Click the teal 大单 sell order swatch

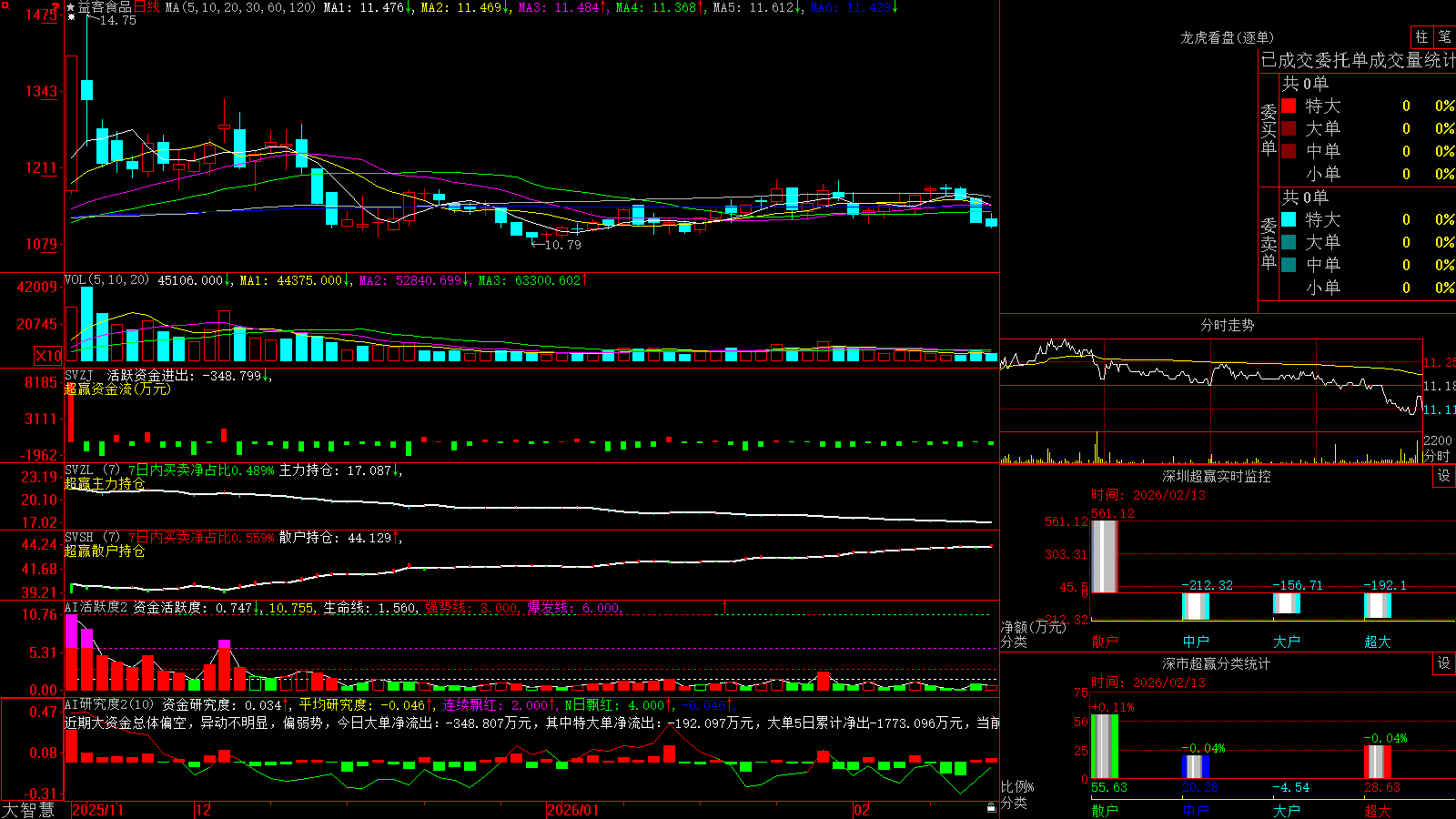click(x=1289, y=242)
